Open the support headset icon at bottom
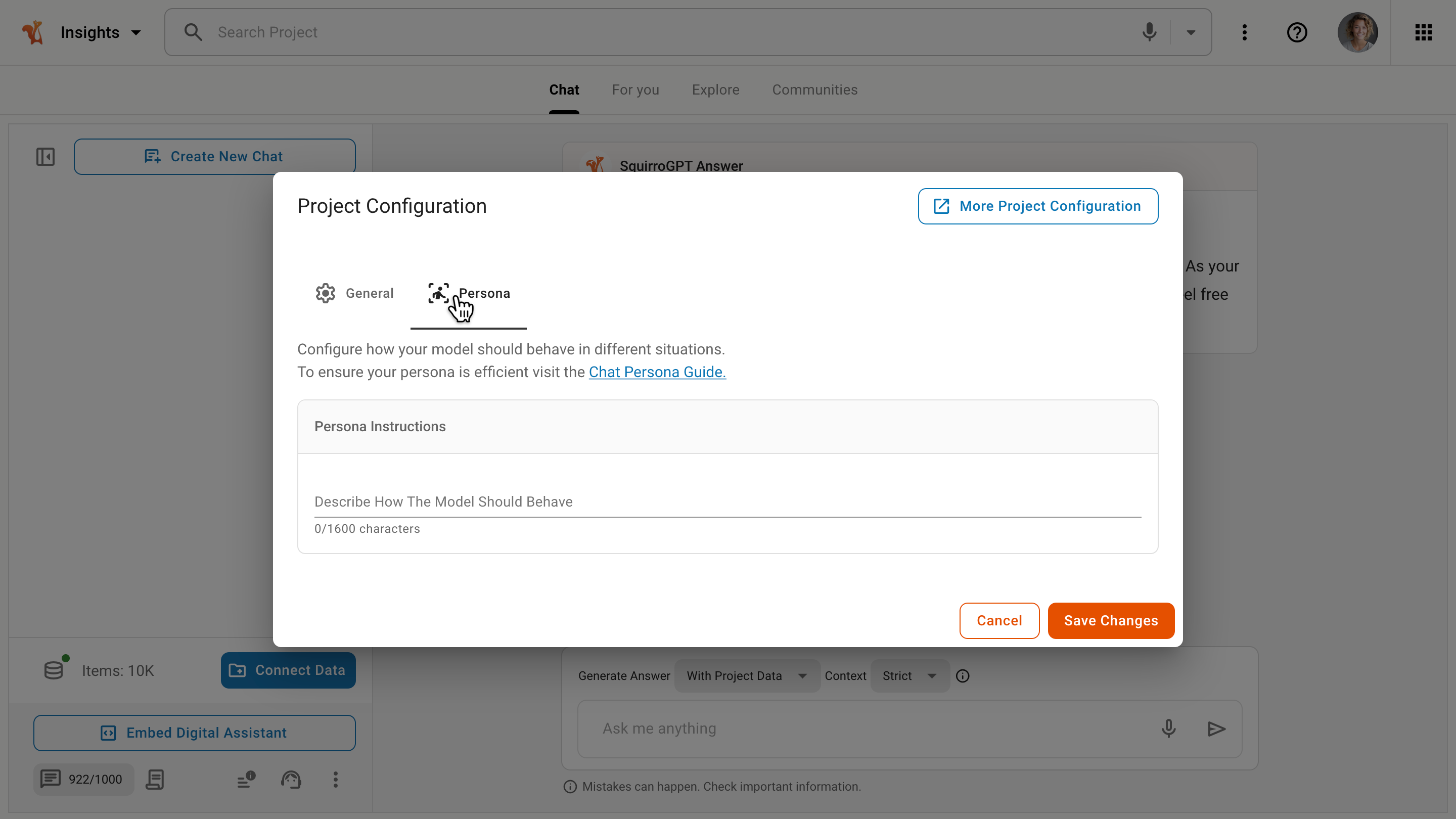The height and width of the screenshot is (819, 1456). pyautogui.click(x=291, y=780)
